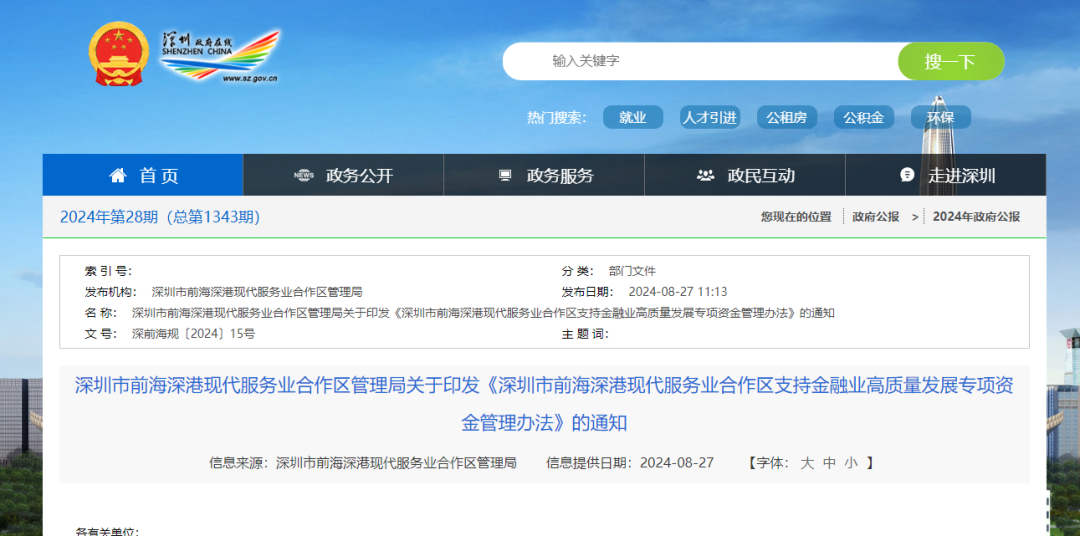Open the 首页 navigation tab
The height and width of the screenshot is (536, 1080).
click(143, 175)
